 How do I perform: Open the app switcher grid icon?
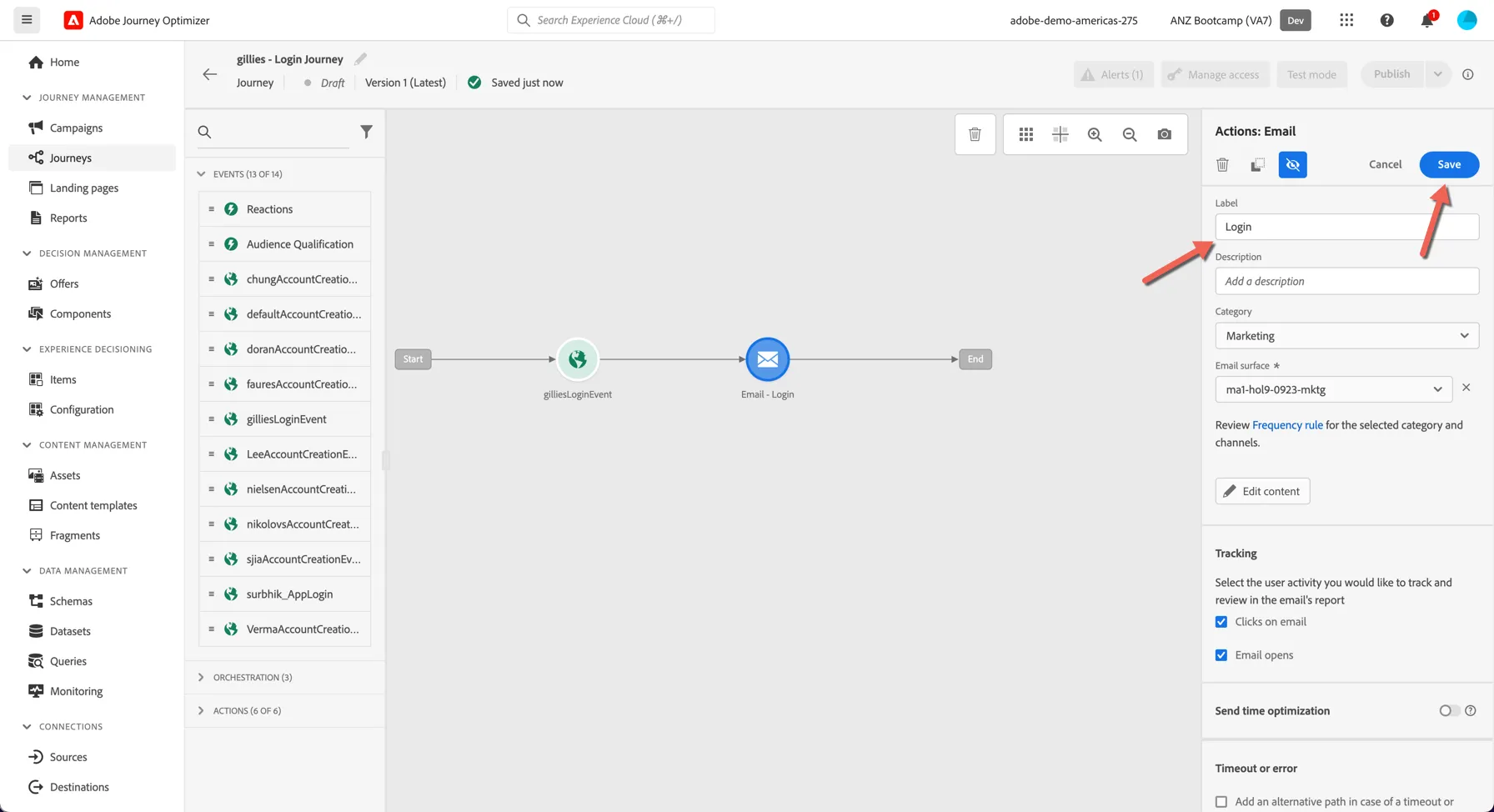coord(1346,20)
